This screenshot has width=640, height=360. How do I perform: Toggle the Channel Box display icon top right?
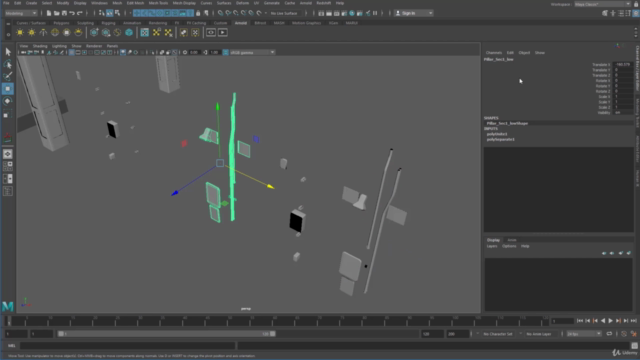click(x=636, y=13)
